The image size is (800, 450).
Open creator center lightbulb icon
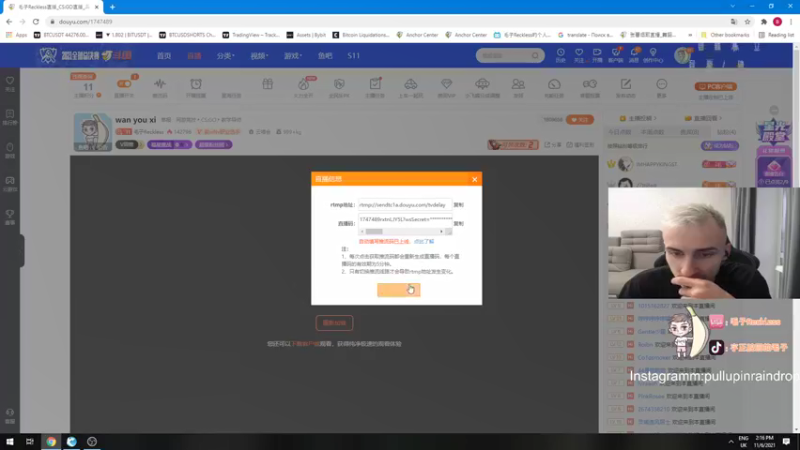click(653, 55)
